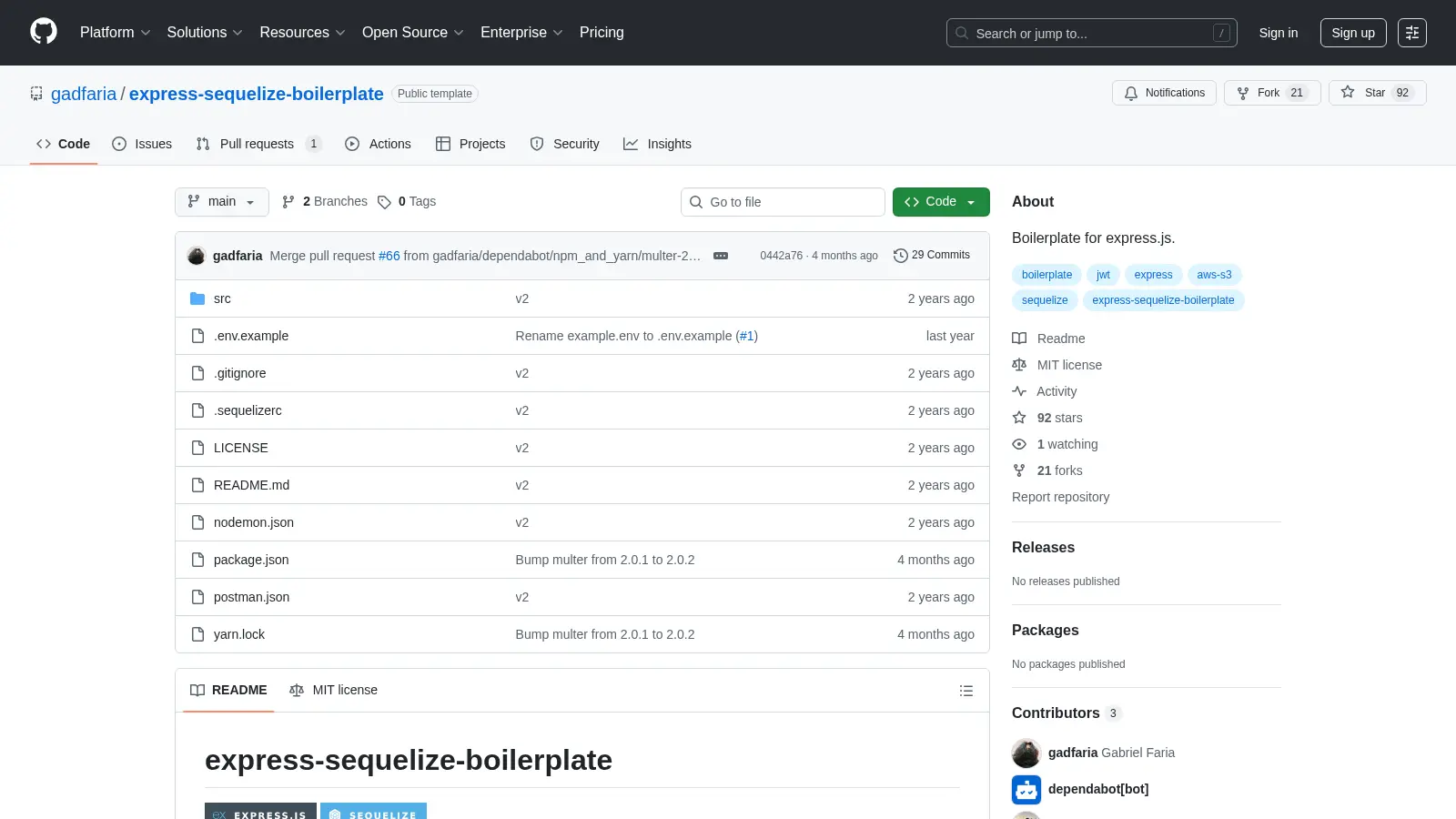Click the Sign up button
The image size is (1456, 819).
(1353, 33)
